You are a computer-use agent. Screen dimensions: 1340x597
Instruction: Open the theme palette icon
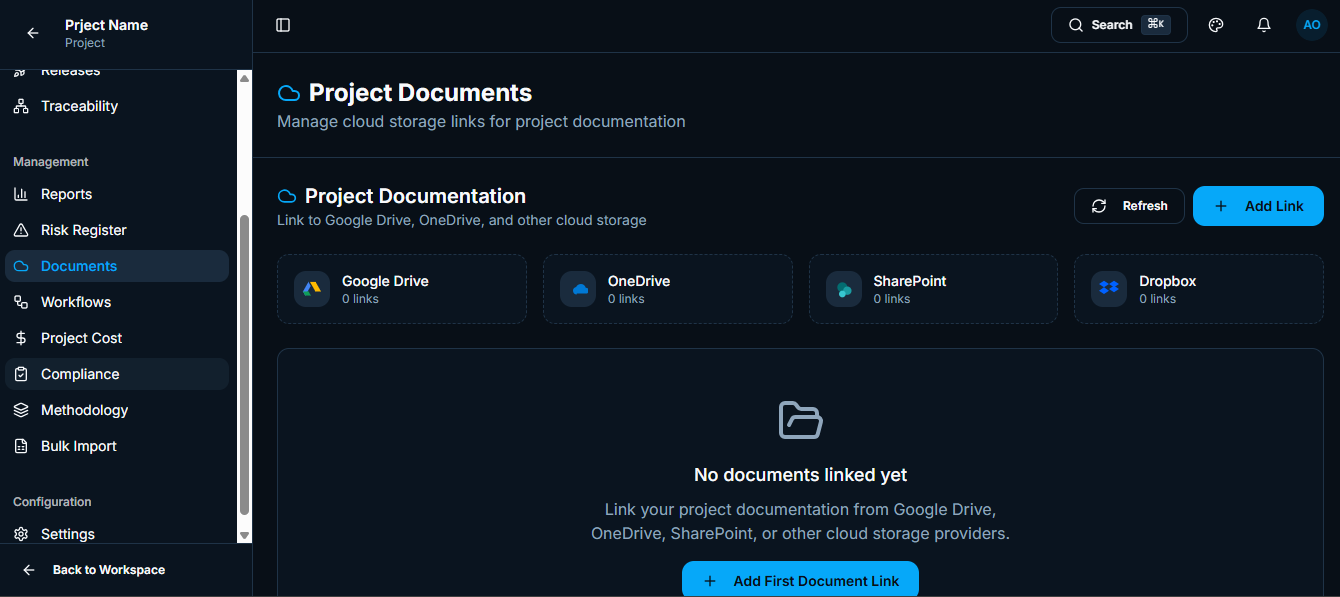coord(1216,25)
